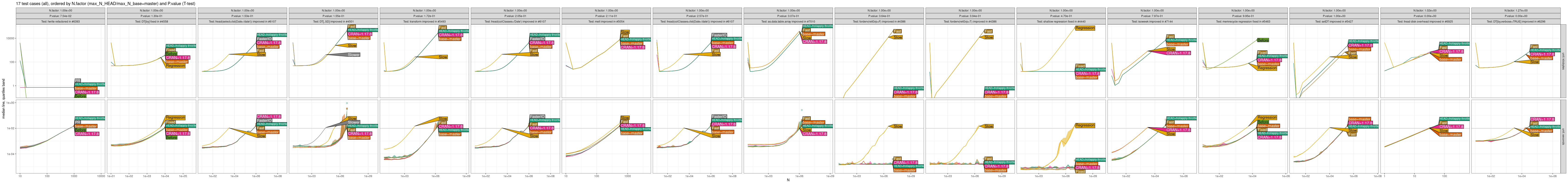Click 'Regression' label in shallow regression kilobytes panel
1568x184 pixels.
pos(1085,28)
